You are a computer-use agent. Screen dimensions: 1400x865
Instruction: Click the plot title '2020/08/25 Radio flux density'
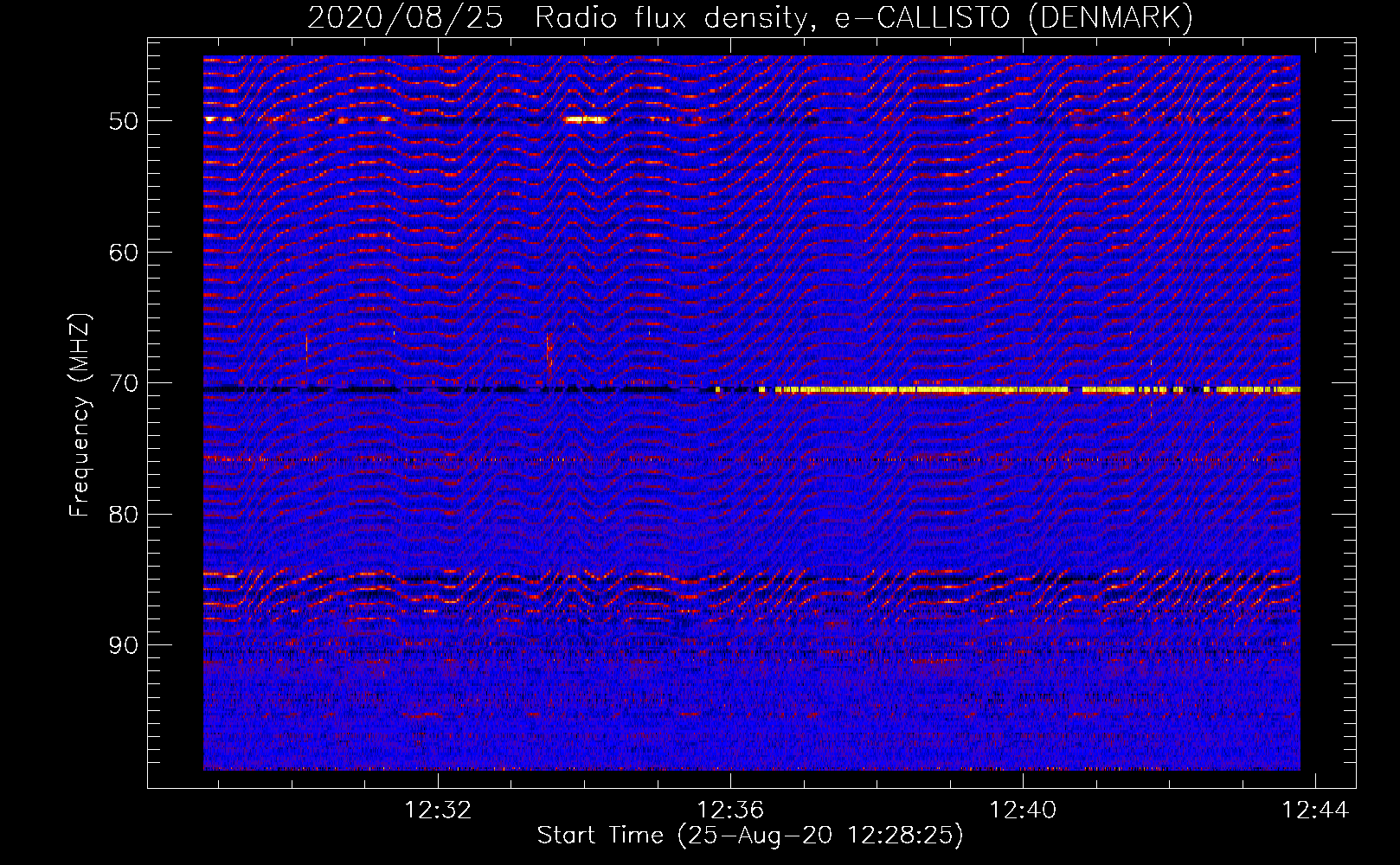(x=751, y=17)
